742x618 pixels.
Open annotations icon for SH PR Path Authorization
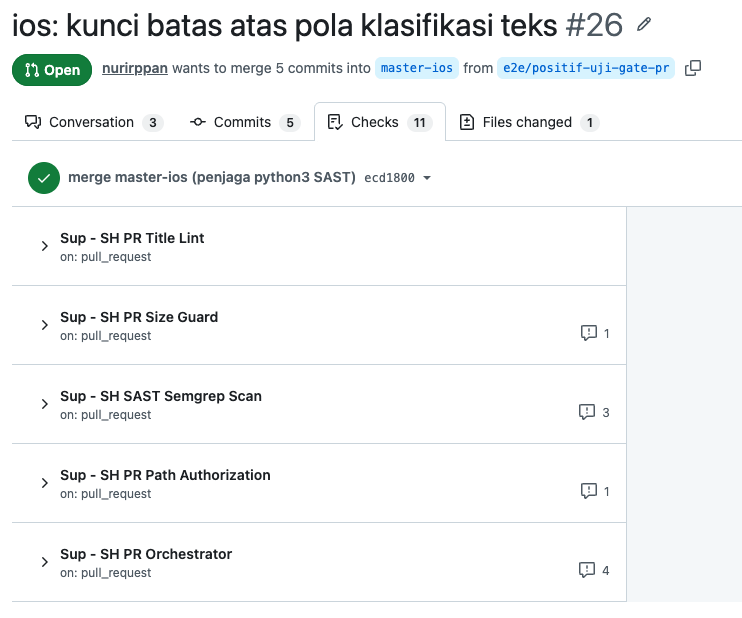tap(589, 491)
